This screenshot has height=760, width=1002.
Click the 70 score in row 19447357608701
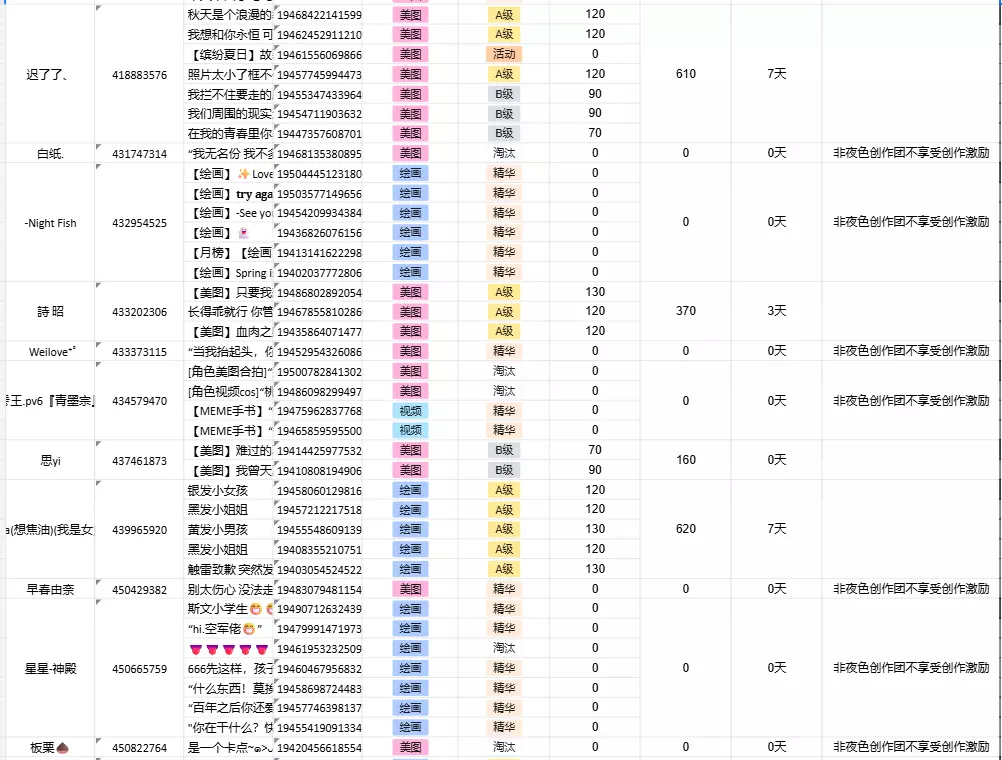pyautogui.click(x=594, y=133)
